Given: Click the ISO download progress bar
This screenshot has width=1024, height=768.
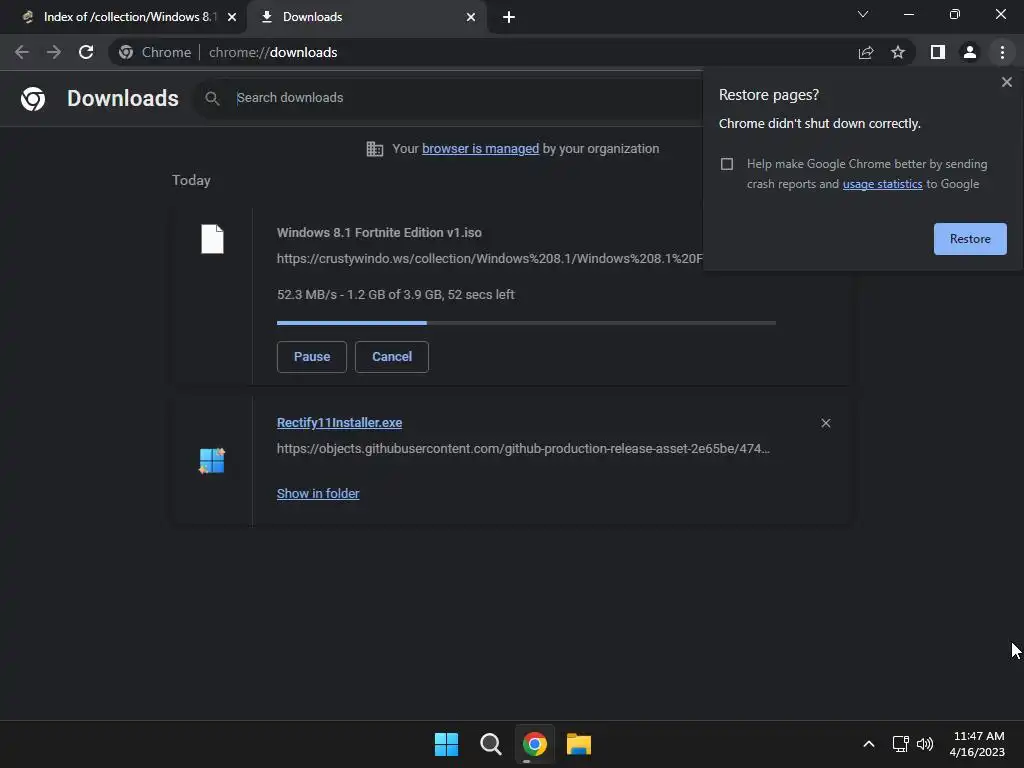Looking at the screenshot, I should pos(526,323).
